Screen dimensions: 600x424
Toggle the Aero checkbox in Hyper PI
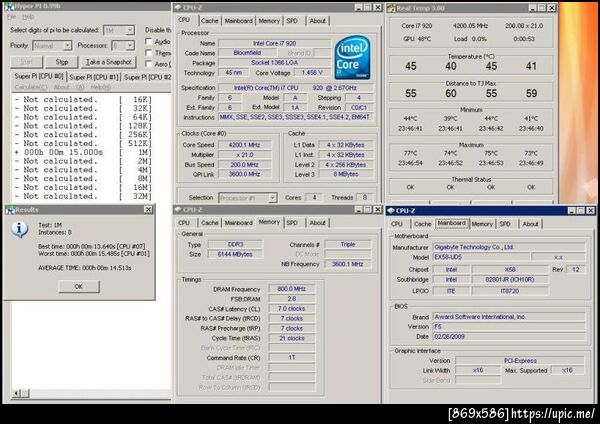tap(149, 64)
